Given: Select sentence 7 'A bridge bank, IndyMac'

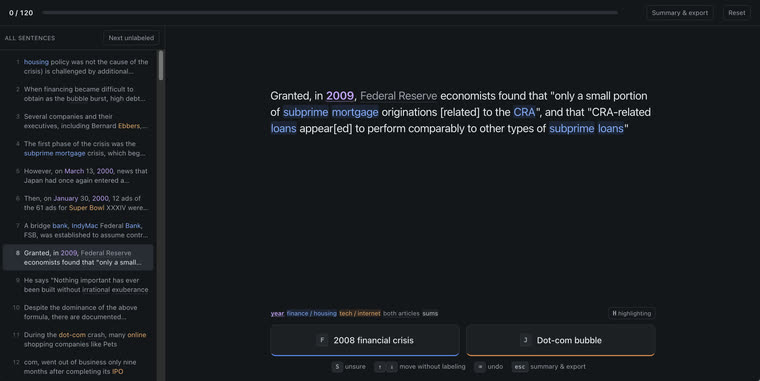Looking at the screenshot, I should [x=78, y=230].
